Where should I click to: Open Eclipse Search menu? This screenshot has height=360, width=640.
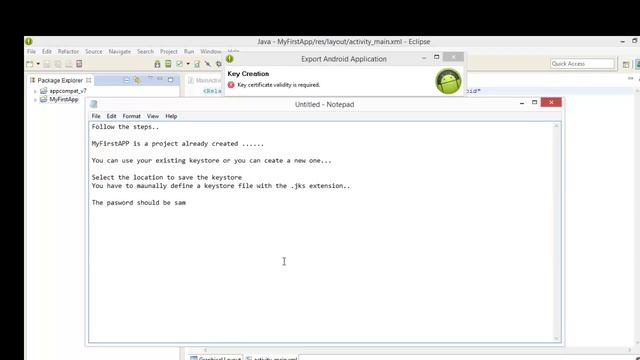pyautogui.click(x=145, y=51)
